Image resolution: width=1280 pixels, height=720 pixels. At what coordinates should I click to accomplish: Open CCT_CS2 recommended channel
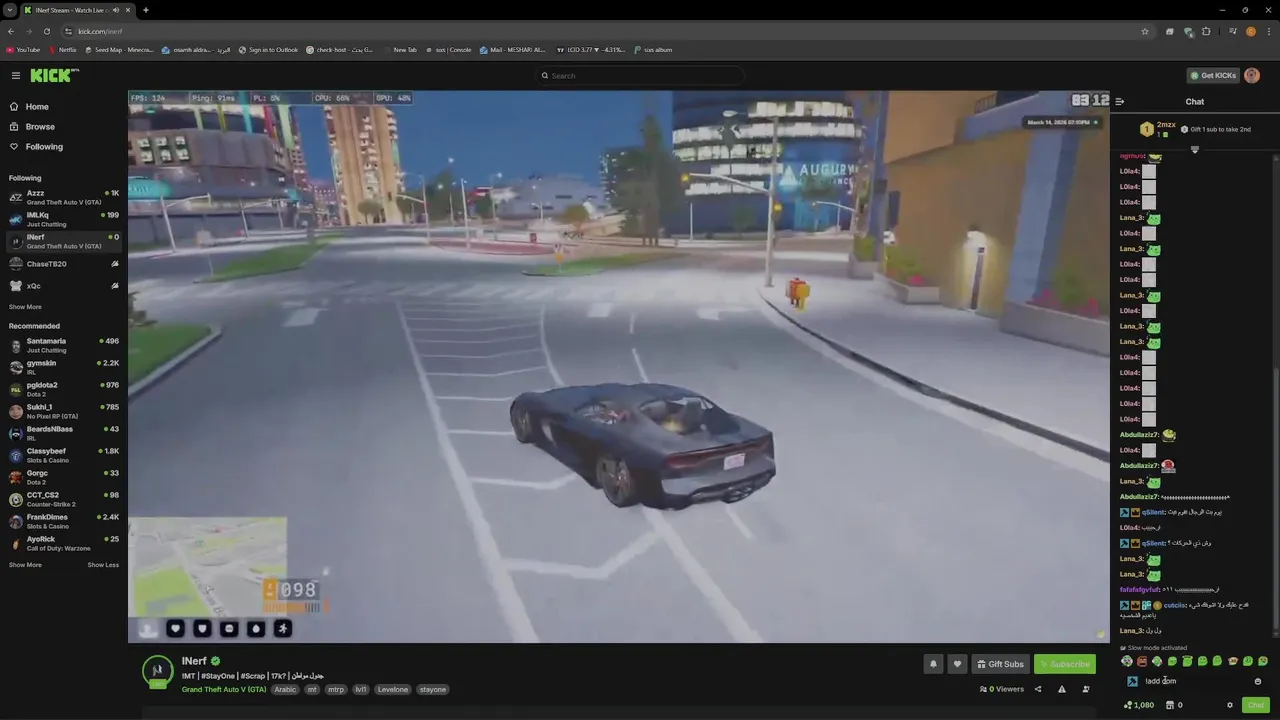tap(64, 500)
